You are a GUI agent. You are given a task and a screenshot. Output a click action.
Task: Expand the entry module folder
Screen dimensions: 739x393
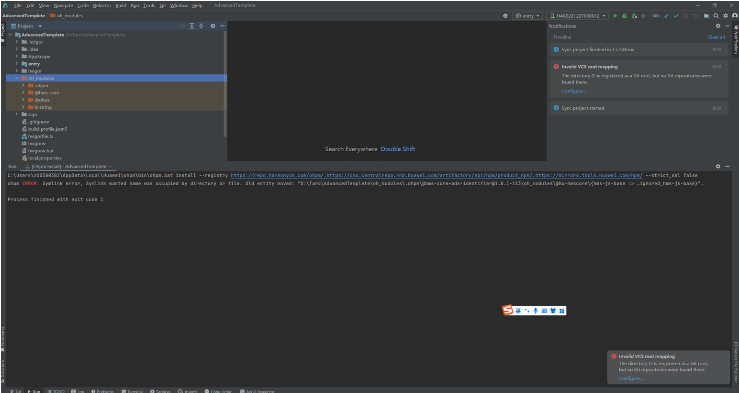[x=17, y=64]
